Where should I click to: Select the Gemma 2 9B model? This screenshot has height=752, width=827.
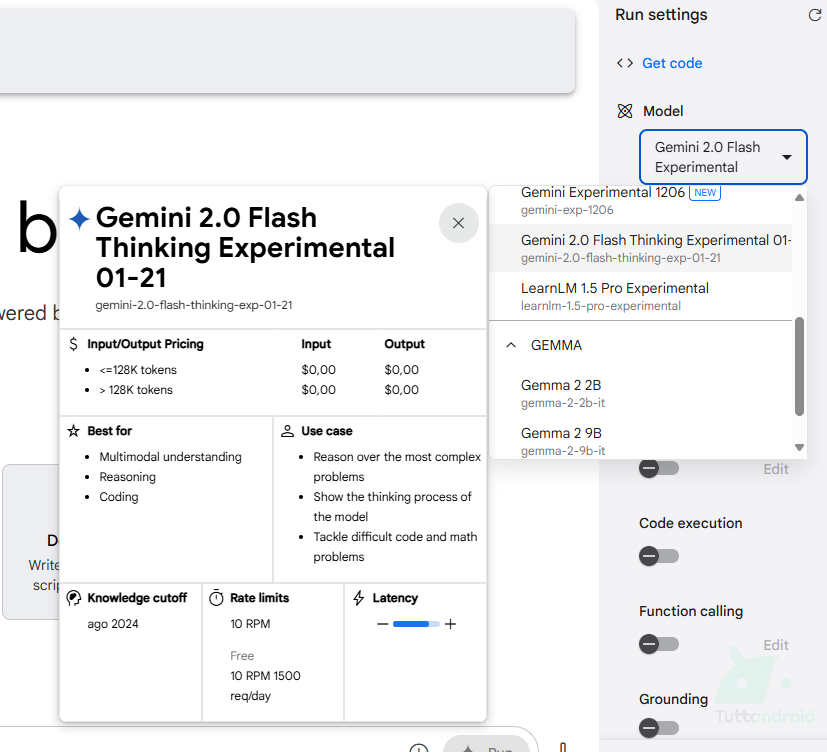pos(640,441)
